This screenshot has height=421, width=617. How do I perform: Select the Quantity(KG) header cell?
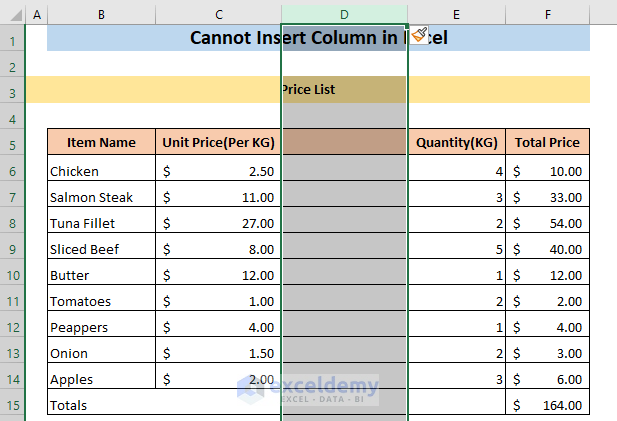[456, 142]
